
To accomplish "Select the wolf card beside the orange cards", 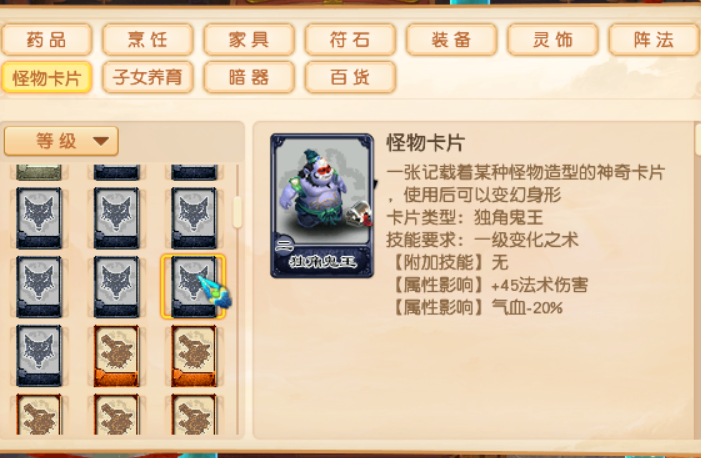I will 39,356.
